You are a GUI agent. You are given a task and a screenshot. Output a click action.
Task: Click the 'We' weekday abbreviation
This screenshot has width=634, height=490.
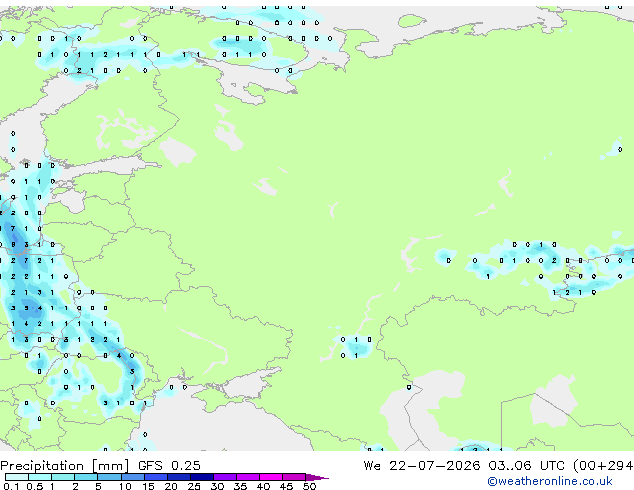372,466
